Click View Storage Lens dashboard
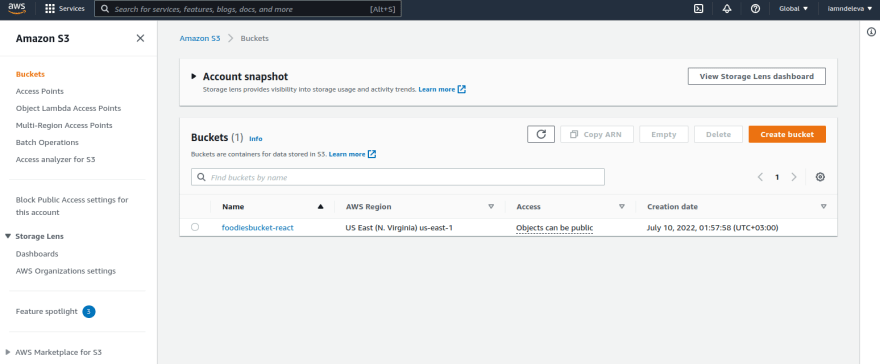 (x=757, y=76)
